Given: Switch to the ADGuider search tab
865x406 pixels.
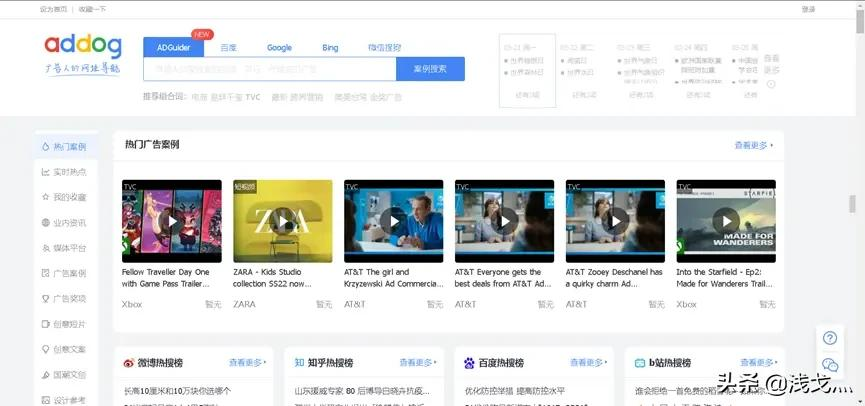Looking at the screenshot, I should pyautogui.click(x=173, y=47).
